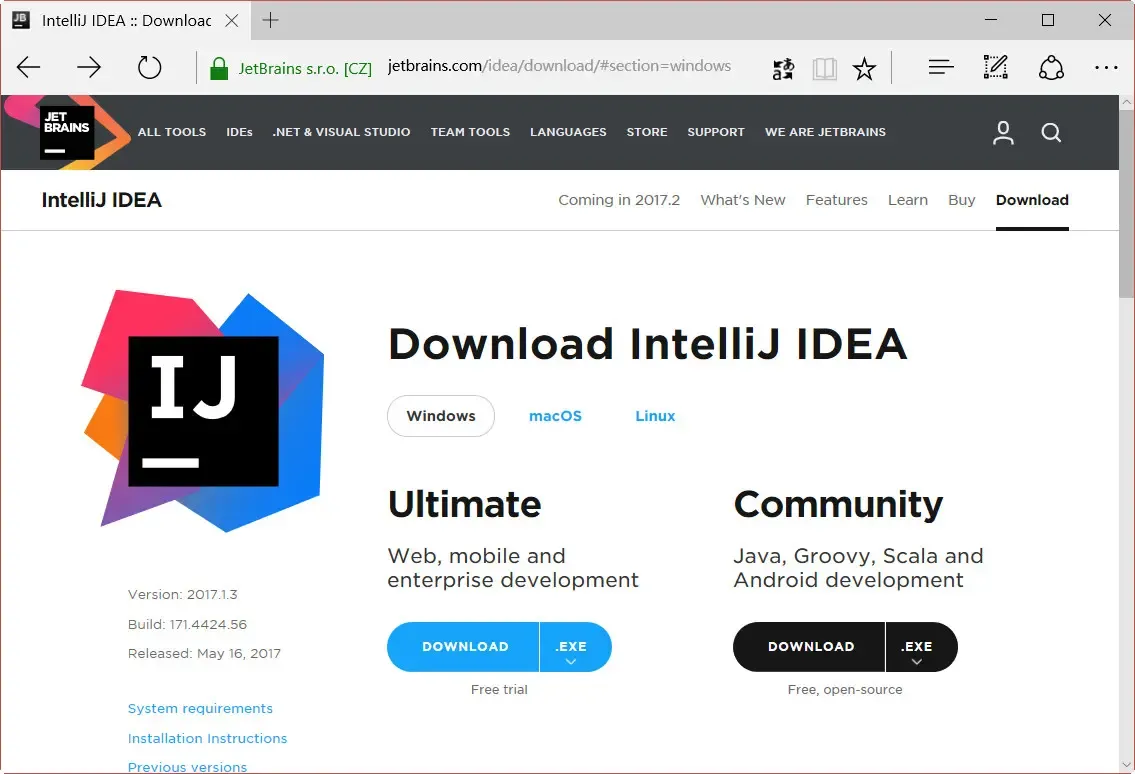Viewport: 1135px width, 774px height.
Task: Click the Ultimate heading
Action: click(x=464, y=504)
